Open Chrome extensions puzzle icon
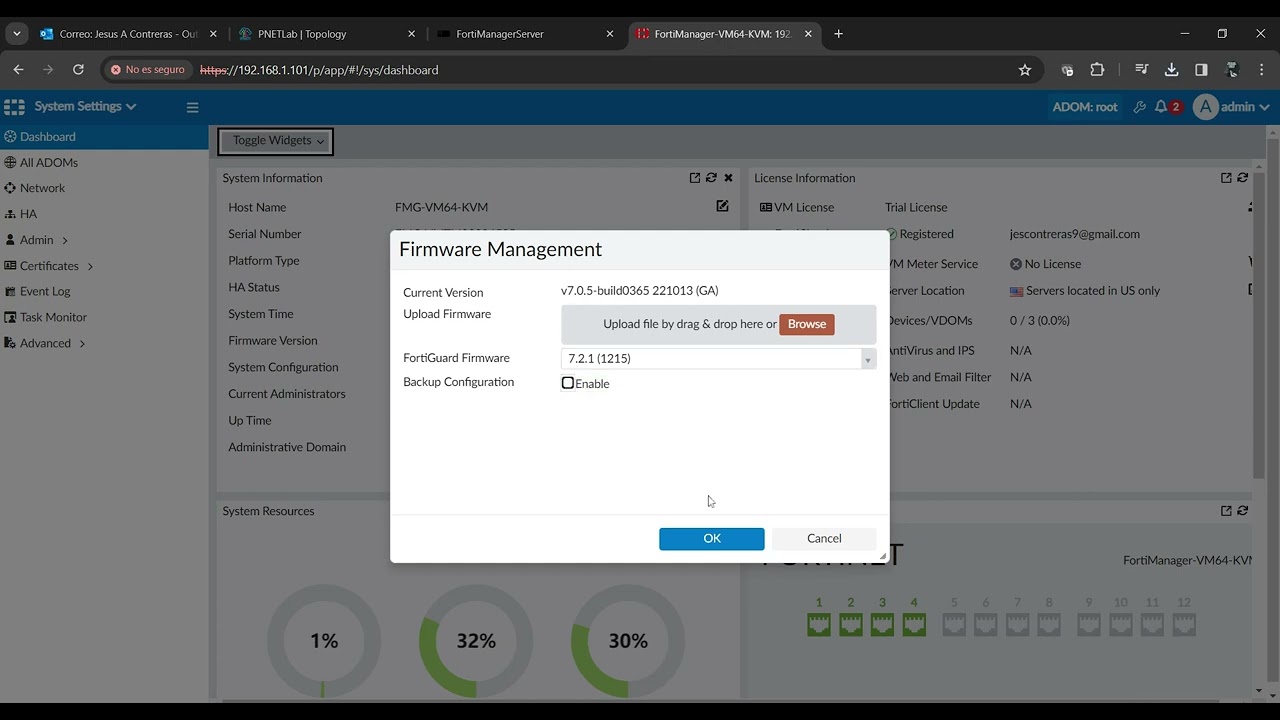 click(1097, 70)
